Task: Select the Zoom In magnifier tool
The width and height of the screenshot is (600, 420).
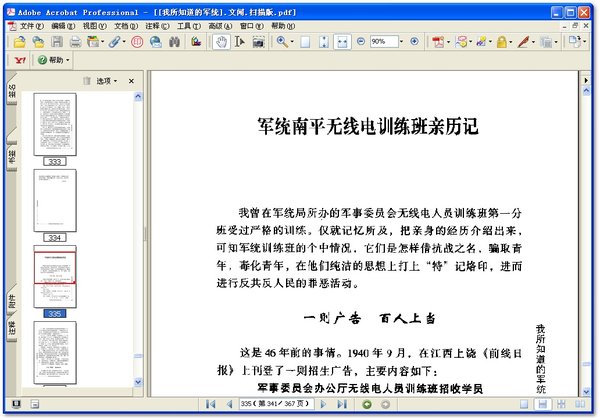Action: pyautogui.click(x=282, y=42)
